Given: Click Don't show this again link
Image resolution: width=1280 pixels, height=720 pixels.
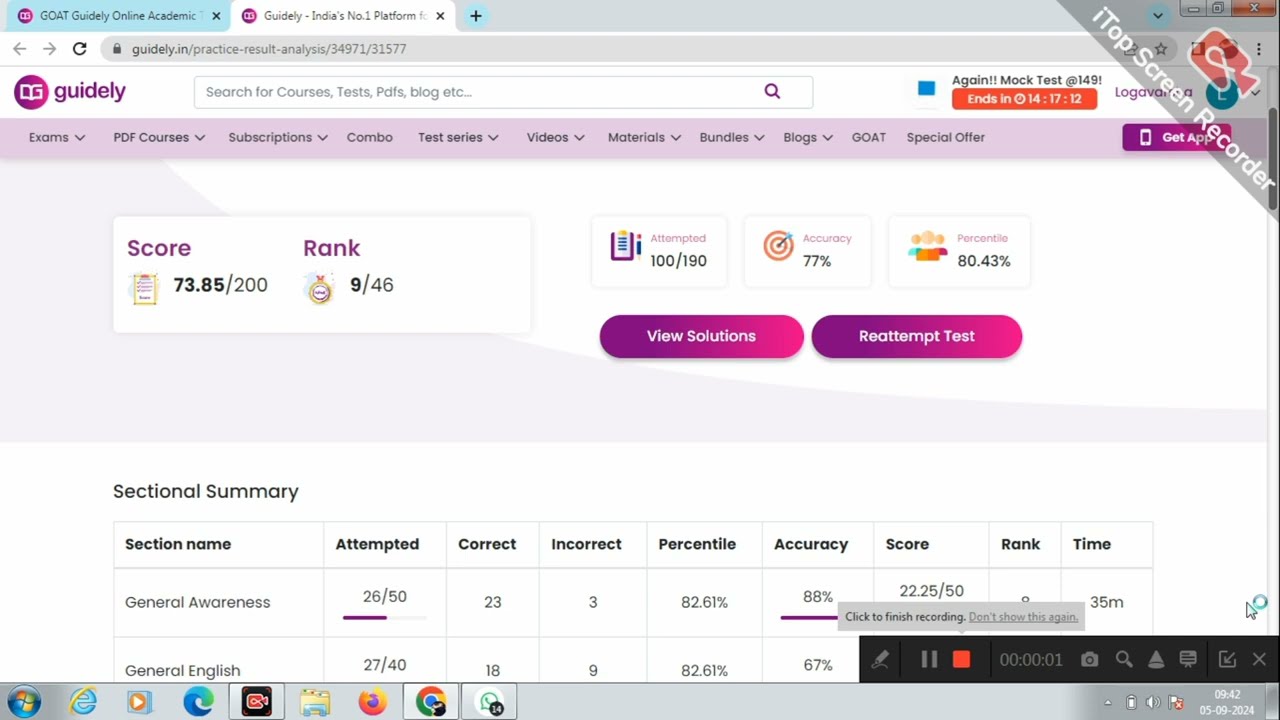Looking at the screenshot, I should click(x=1023, y=617).
